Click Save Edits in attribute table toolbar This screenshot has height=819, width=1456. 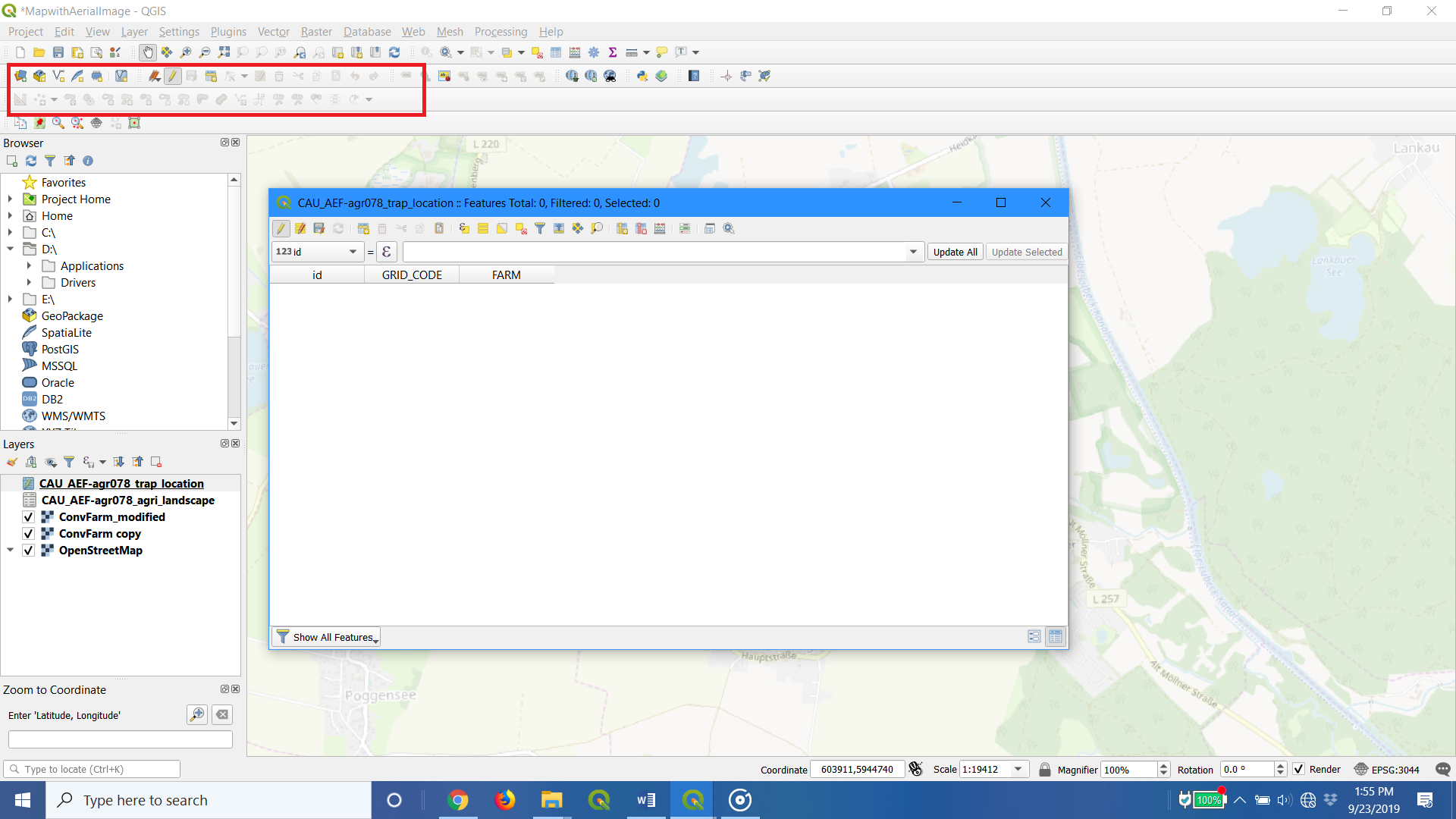coord(319,228)
